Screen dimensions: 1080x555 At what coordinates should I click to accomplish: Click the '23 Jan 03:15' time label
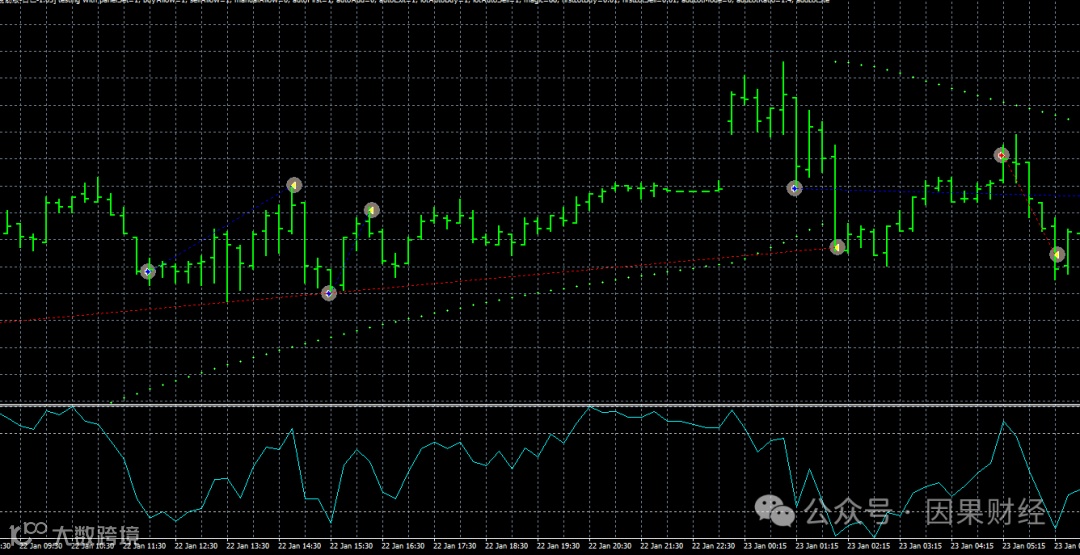click(x=921, y=546)
